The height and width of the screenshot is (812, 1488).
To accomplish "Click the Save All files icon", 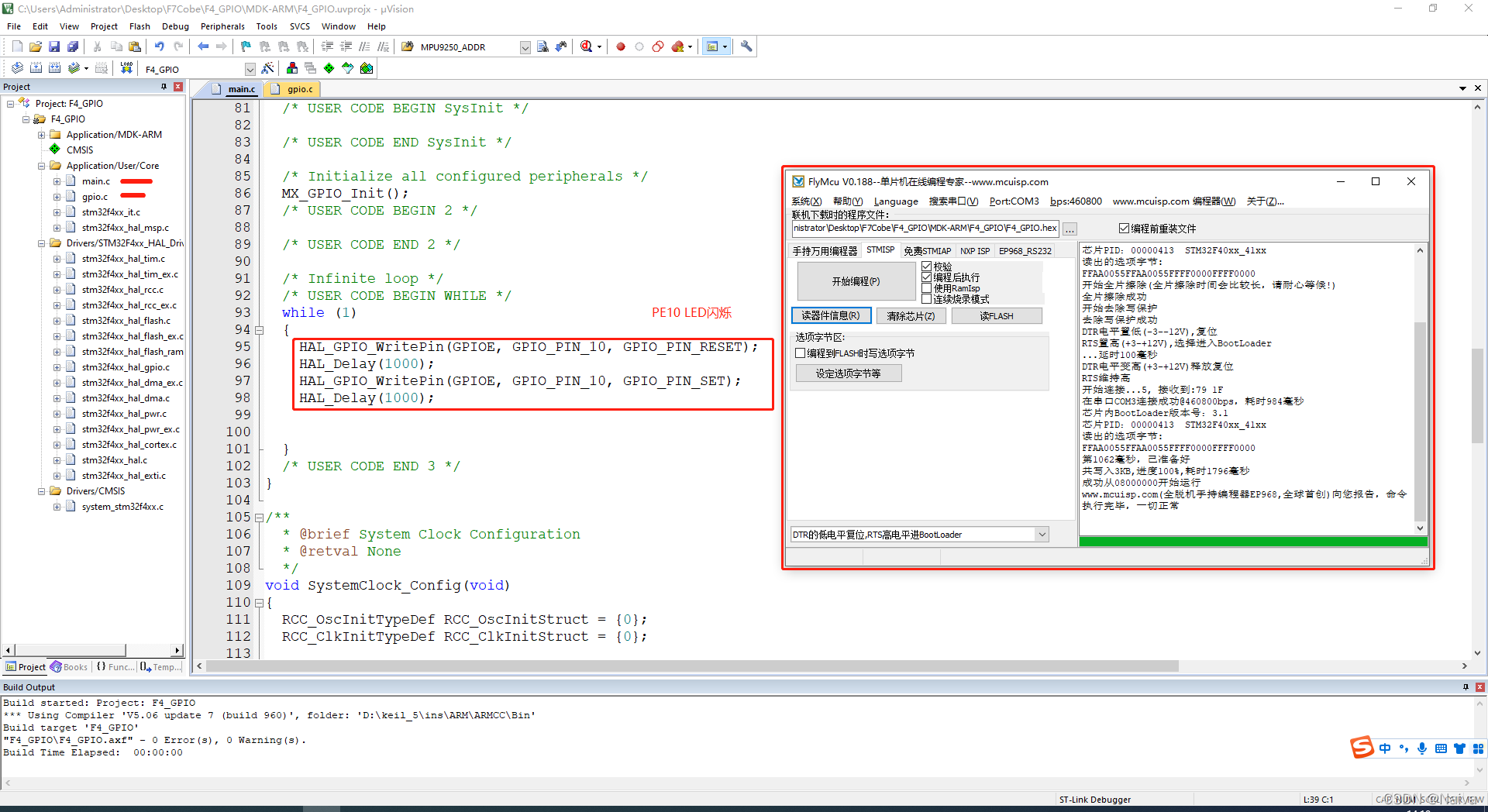I will [x=73, y=46].
